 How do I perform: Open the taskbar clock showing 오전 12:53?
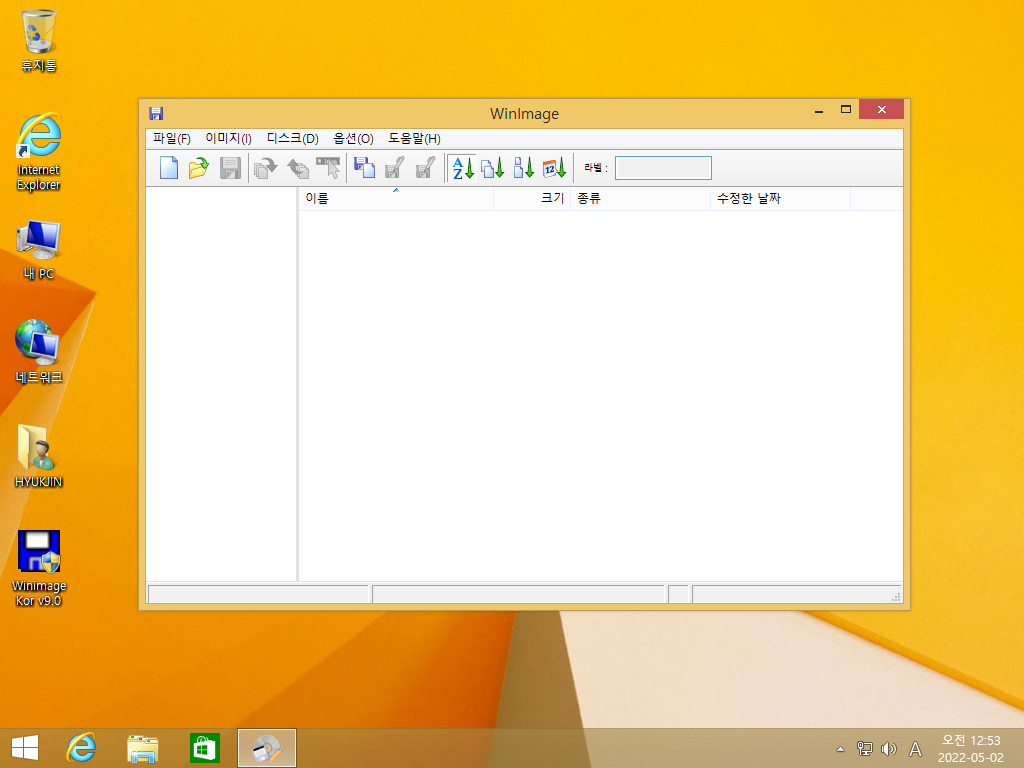coord(970,749)
